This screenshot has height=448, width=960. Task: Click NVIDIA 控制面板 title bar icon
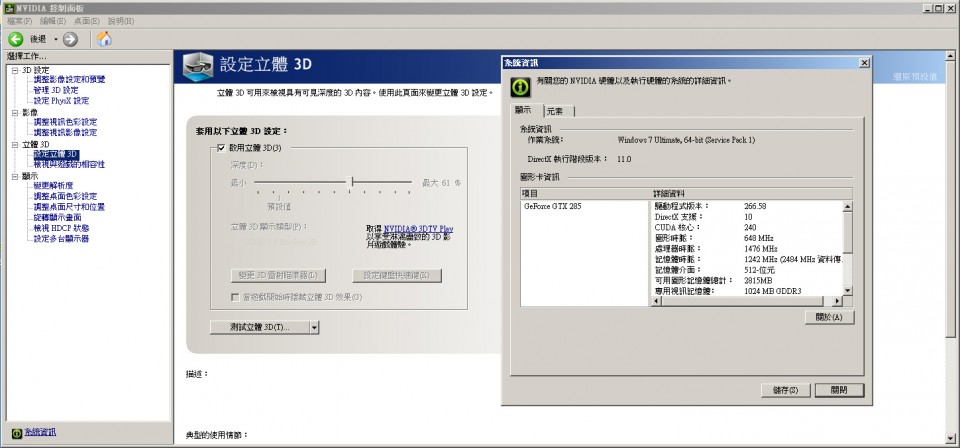[9, 8]
